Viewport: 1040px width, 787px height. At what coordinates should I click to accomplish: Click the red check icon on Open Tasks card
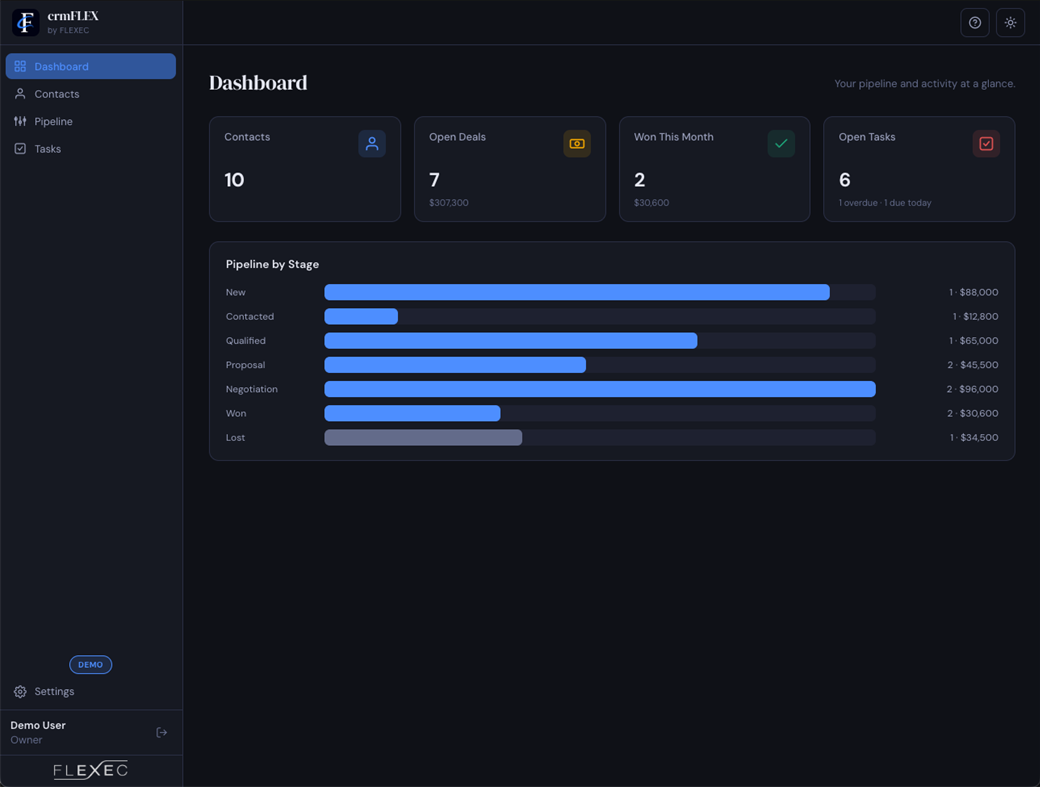pos(986,144)
